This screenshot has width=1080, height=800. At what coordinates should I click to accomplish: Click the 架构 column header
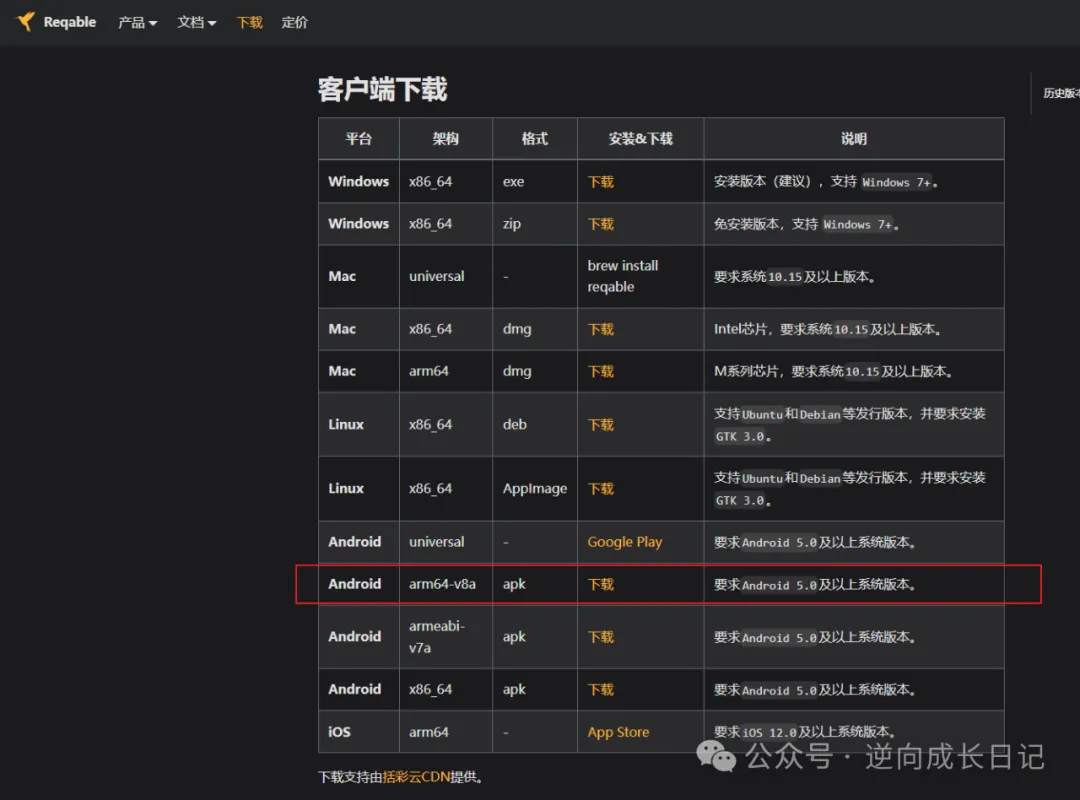point(446,139)
